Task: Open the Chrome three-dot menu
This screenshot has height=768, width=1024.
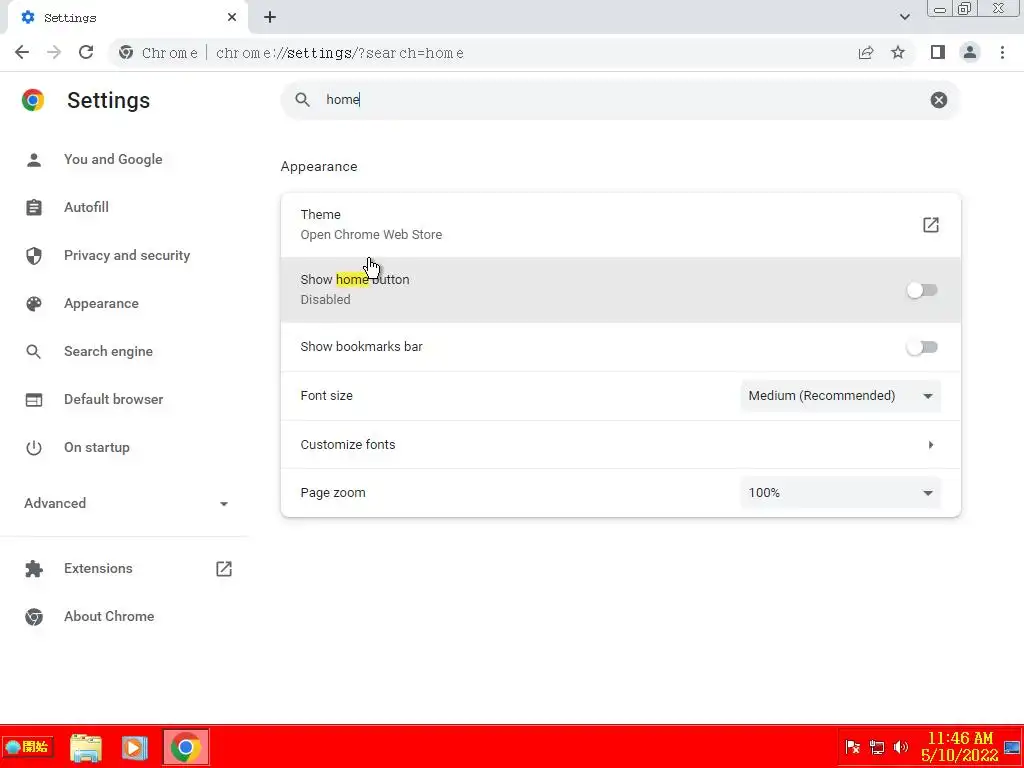Action: click(x=1002, y=53)
